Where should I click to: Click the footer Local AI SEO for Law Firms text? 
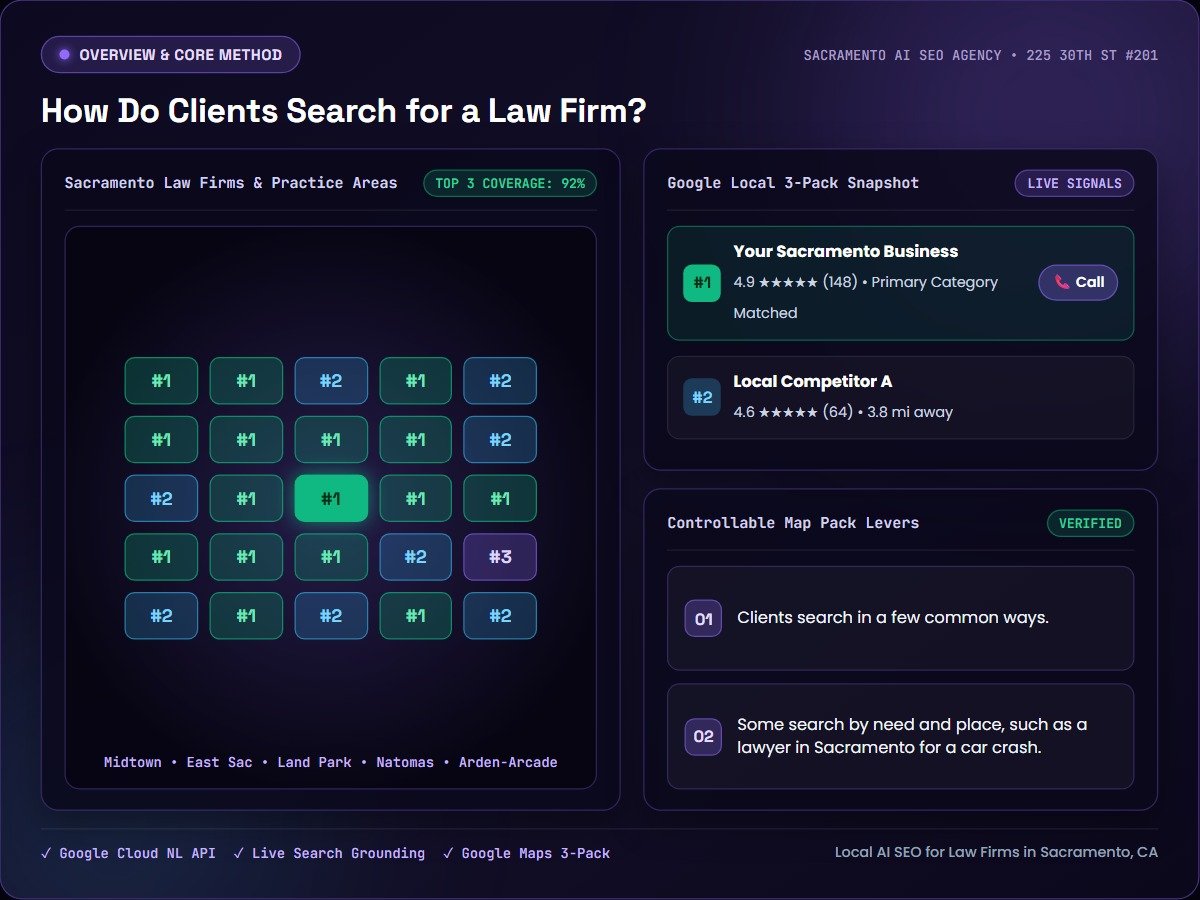pos(996,852)
